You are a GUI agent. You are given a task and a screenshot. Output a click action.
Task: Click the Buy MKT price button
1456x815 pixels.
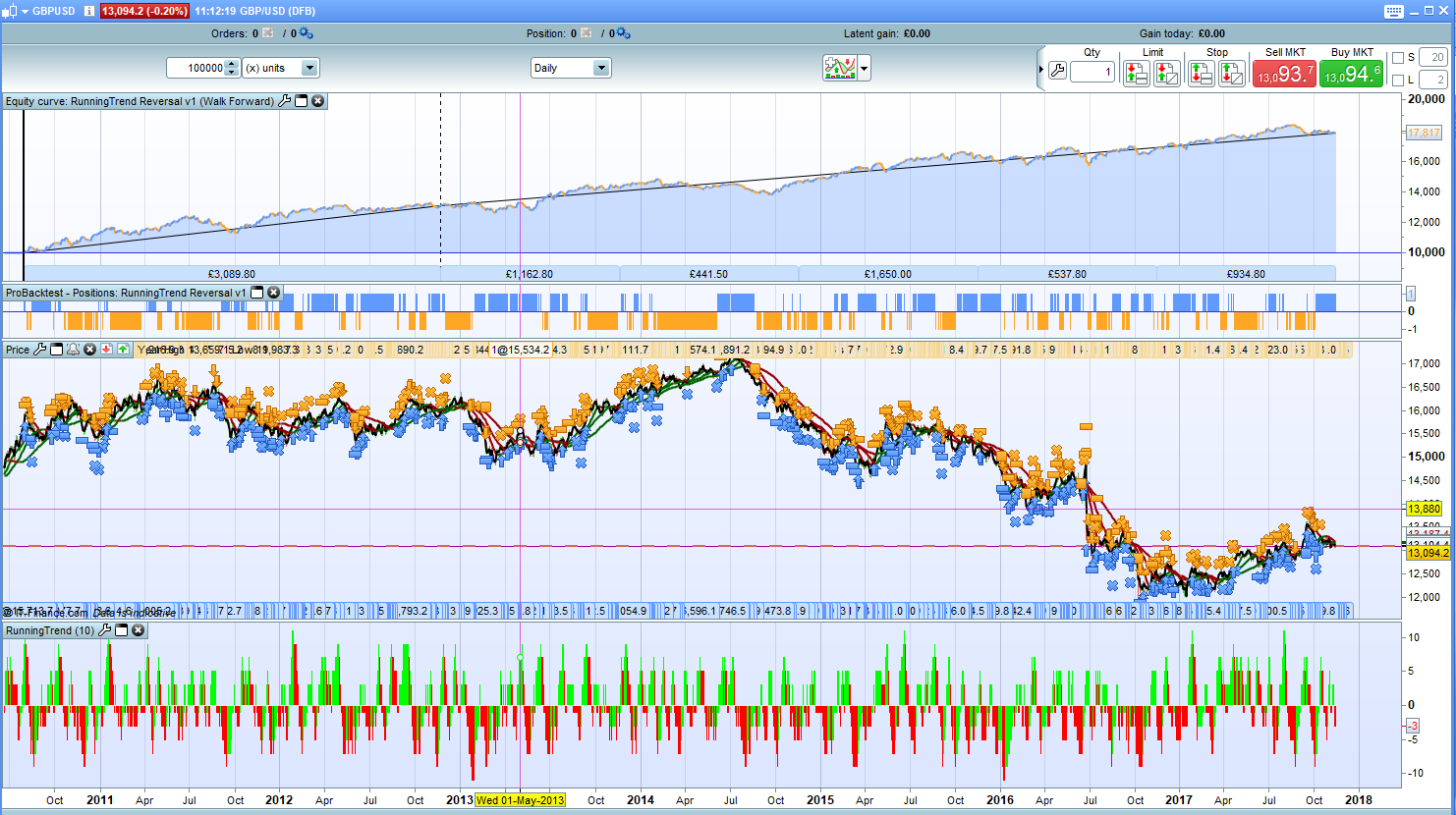tap(1351, 74)
